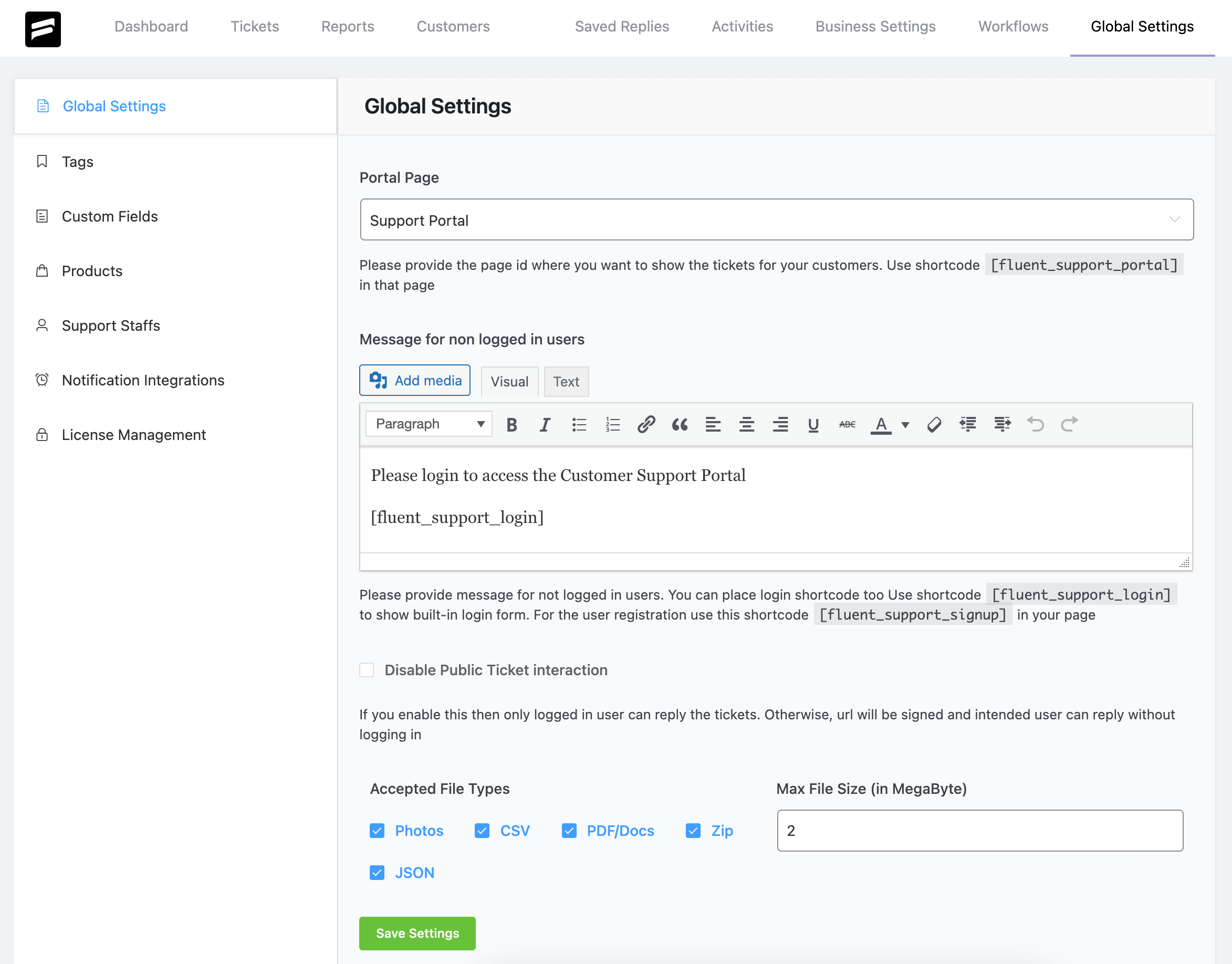The width and height of the screenshot is (1232, 964).
Task: Enable Disable Public Ticket interaction checkbox
Action: point(366,670)
